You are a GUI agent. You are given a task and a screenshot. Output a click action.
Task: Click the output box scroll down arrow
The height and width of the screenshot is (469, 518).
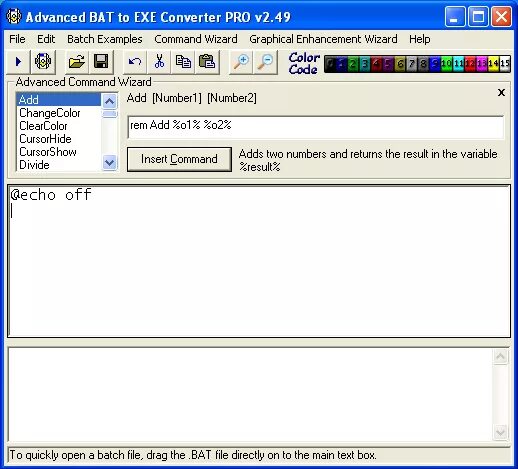[500, 432]
